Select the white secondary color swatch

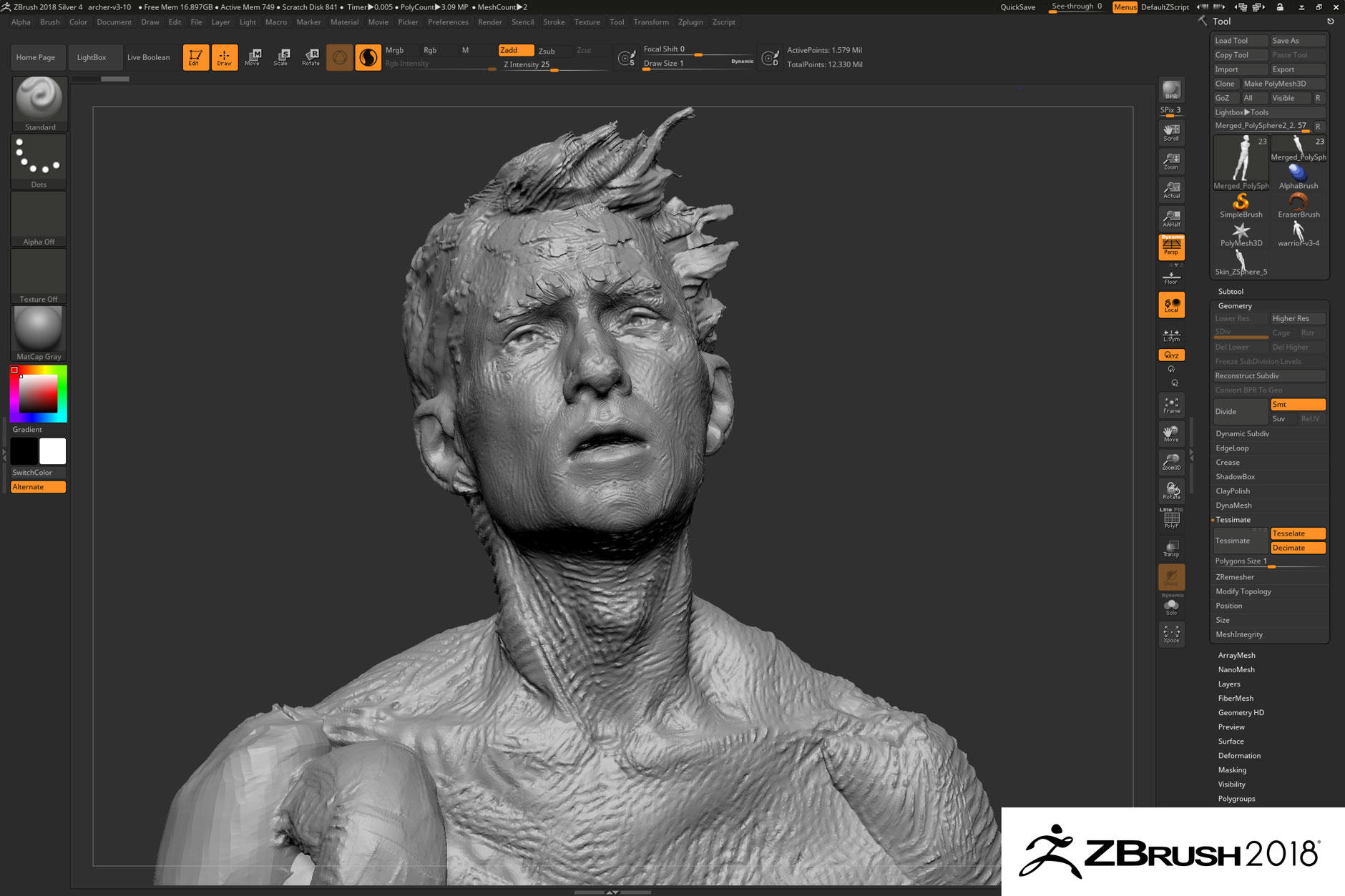pos(52,451)
